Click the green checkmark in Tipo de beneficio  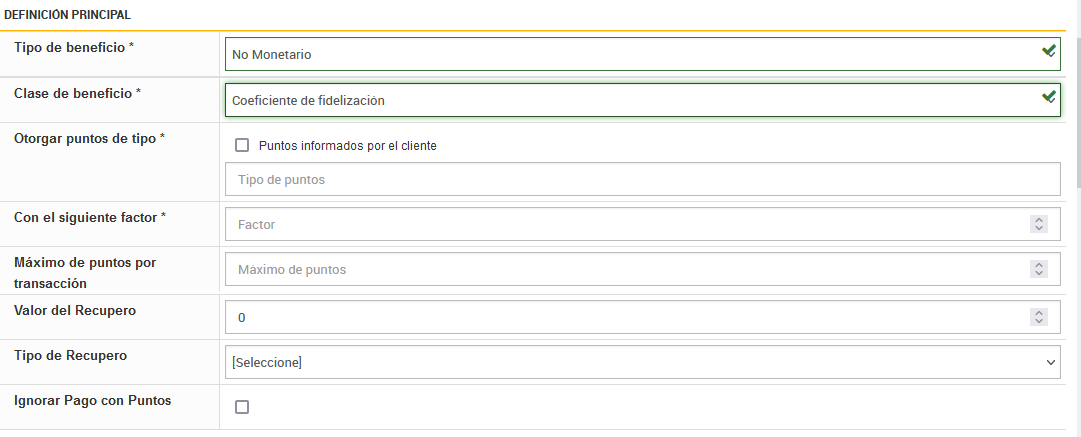pos(1048,50)
